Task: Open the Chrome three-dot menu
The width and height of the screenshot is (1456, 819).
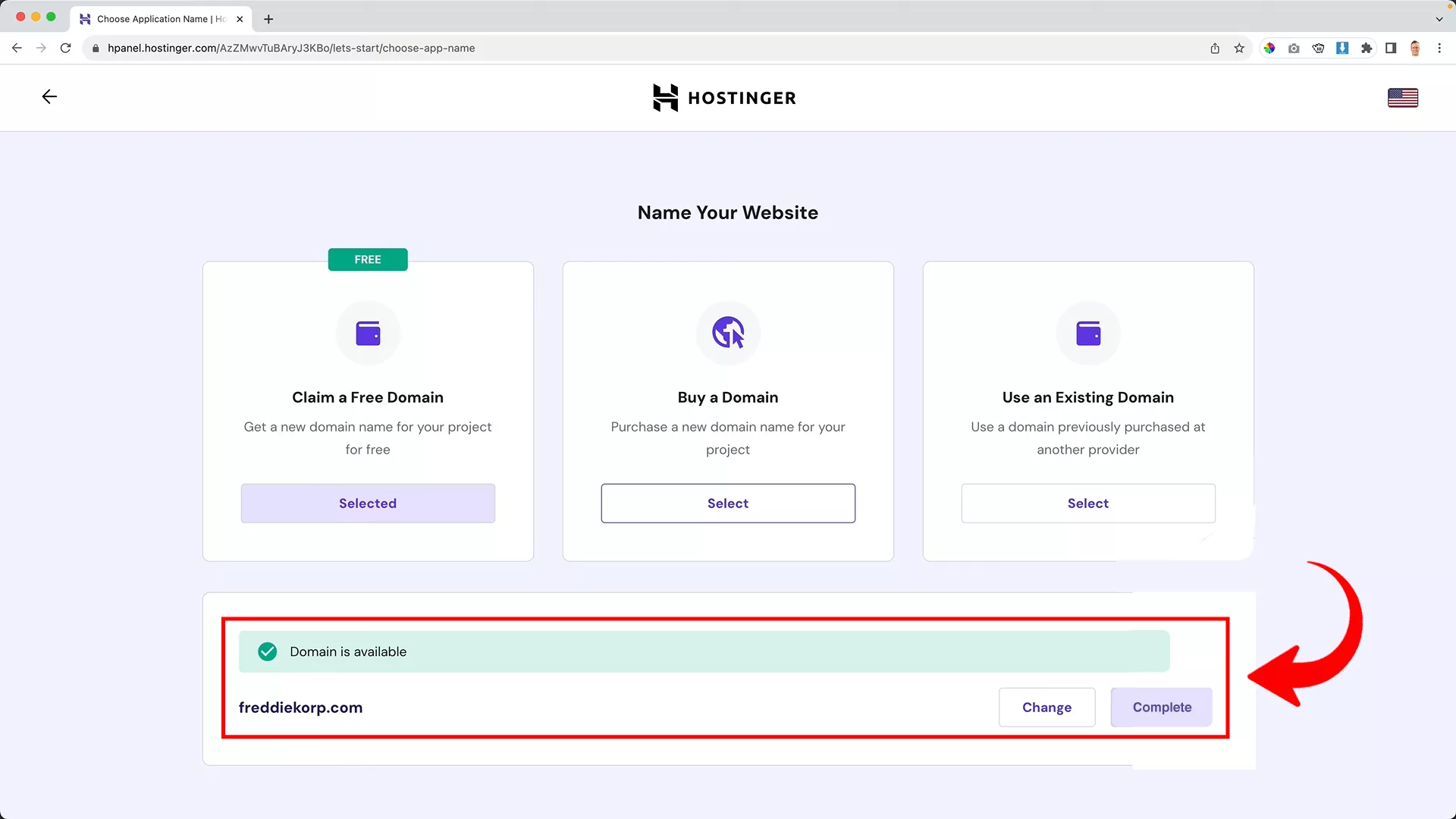Action: 1440,48
